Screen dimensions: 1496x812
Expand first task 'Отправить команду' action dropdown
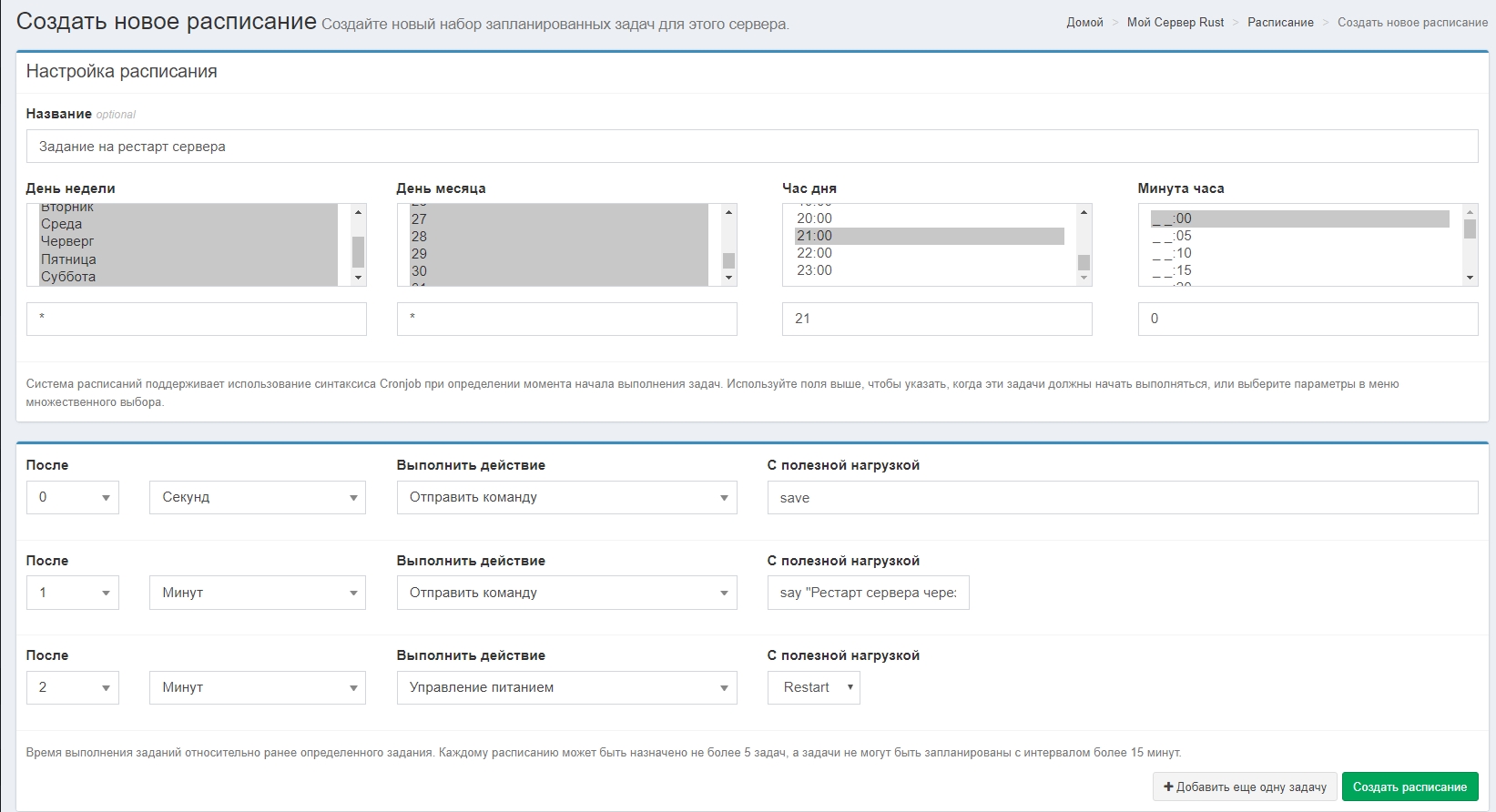pyautogui.click(x=566, y=498)
